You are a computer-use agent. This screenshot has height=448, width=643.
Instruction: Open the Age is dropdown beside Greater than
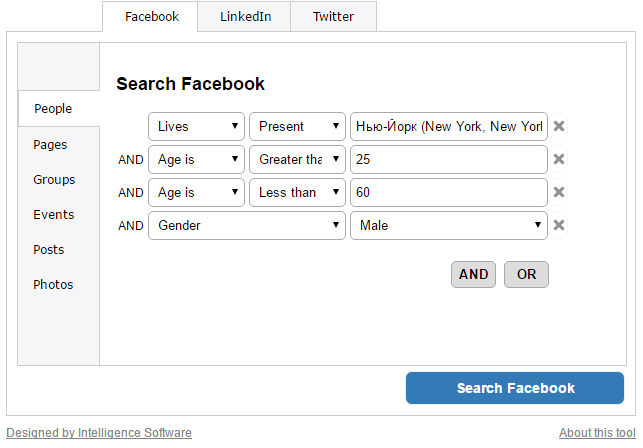tap(196, 159)
